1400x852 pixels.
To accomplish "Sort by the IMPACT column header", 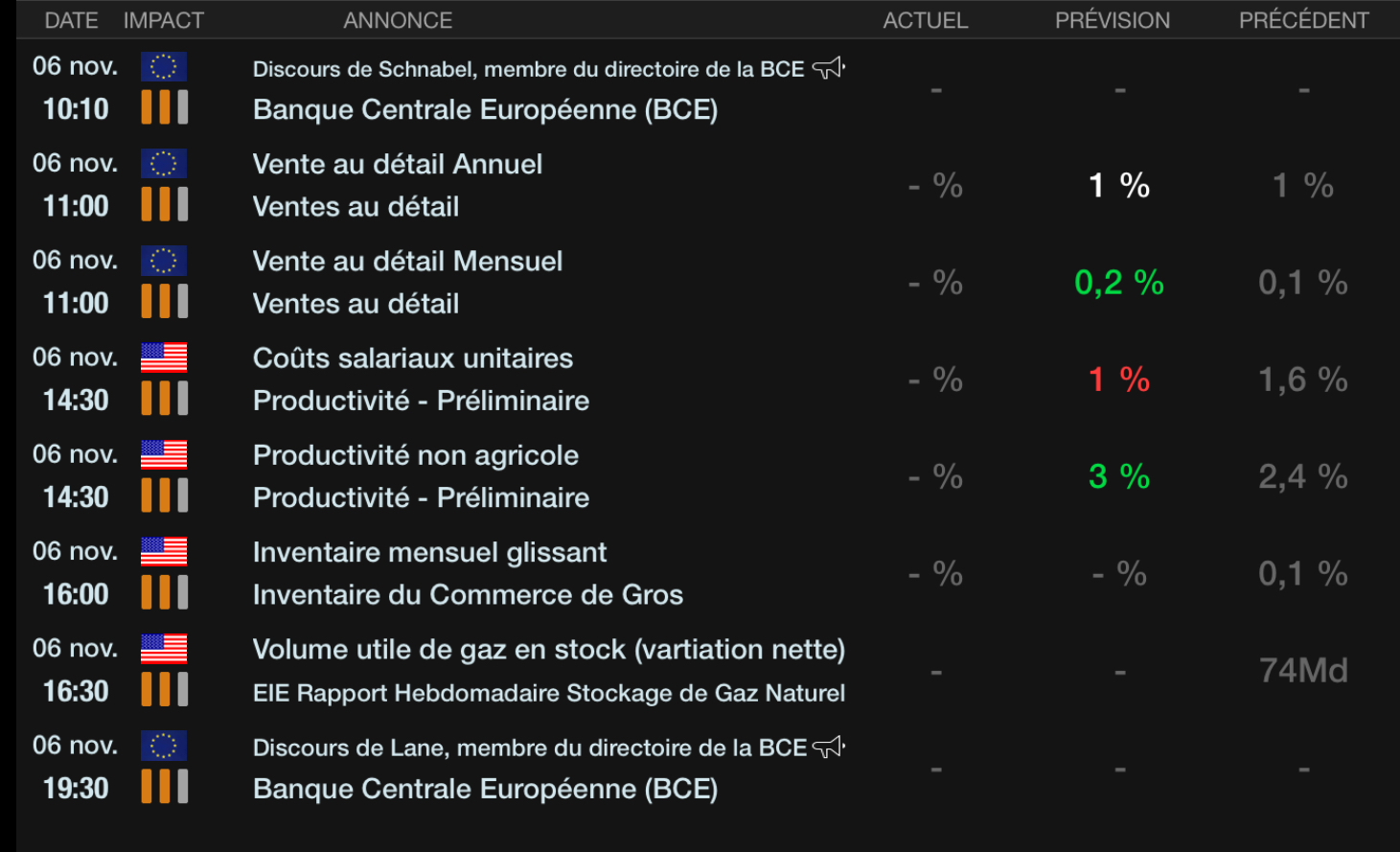I will pos(164,20).
